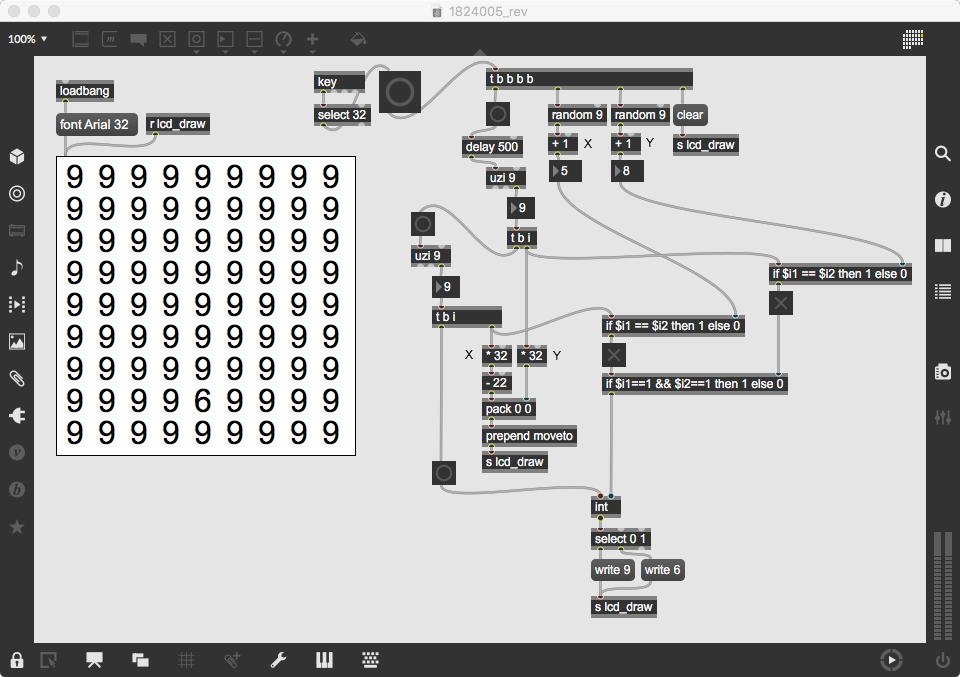Open the Objects browser cube icon

point(17,157)
